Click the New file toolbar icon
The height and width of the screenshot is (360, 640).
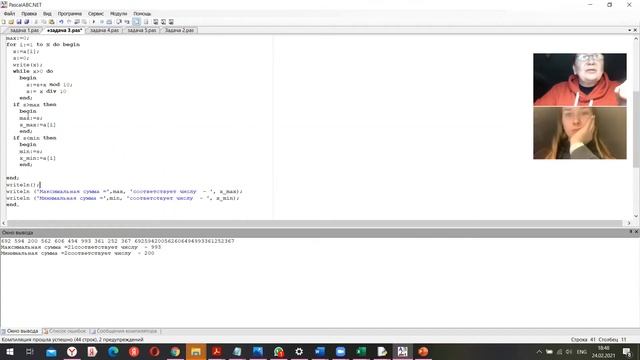tap(4, 22)
